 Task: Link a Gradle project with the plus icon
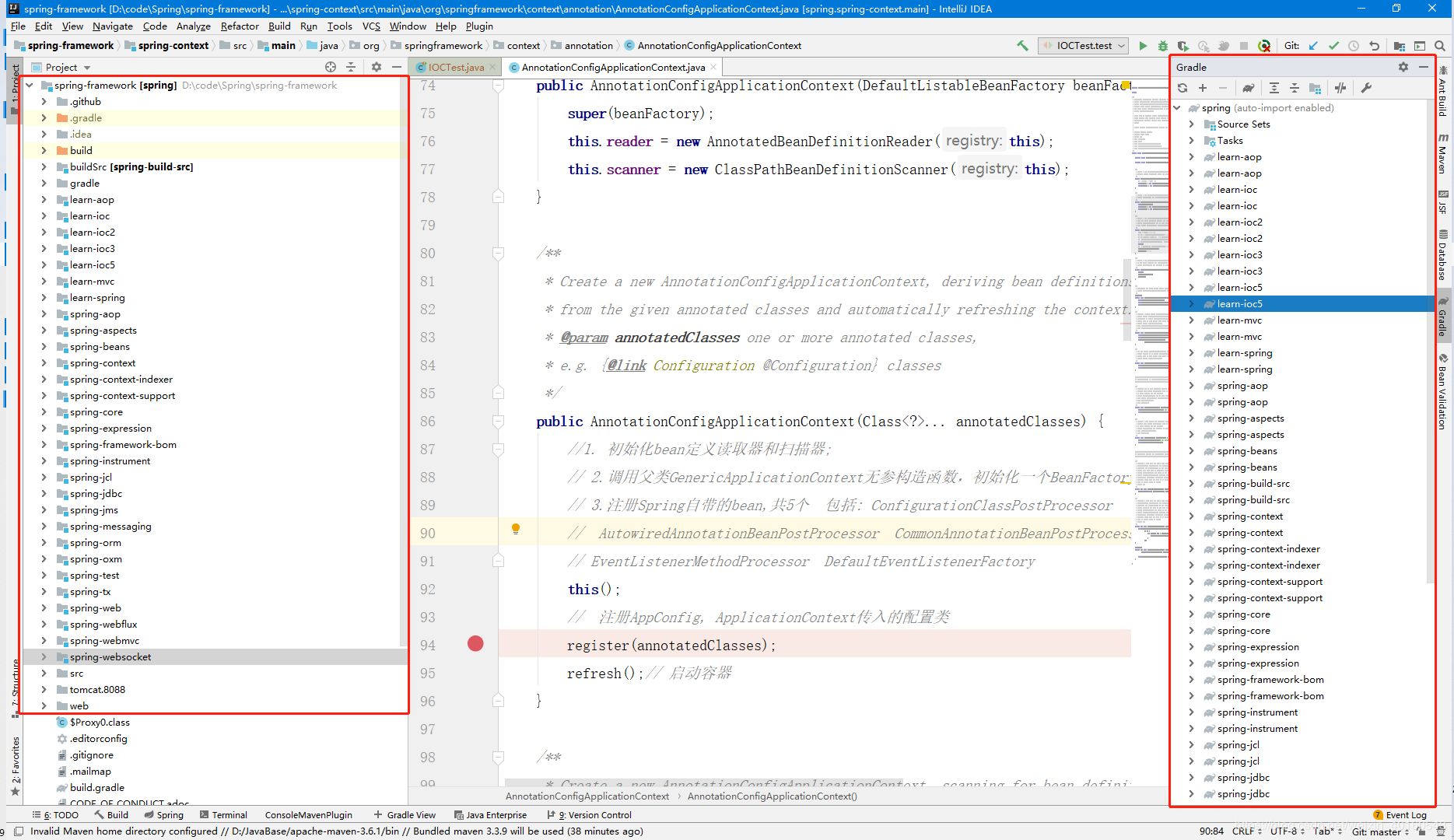(x=1203, y=88)
